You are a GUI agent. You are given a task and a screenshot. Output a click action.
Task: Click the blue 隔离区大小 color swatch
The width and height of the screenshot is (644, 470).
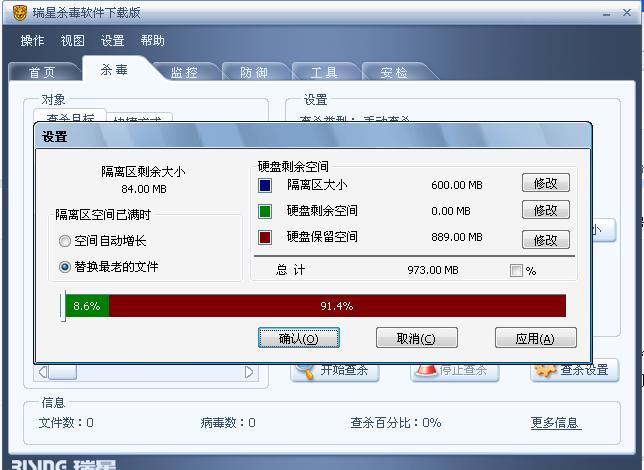tap(265, 185)
